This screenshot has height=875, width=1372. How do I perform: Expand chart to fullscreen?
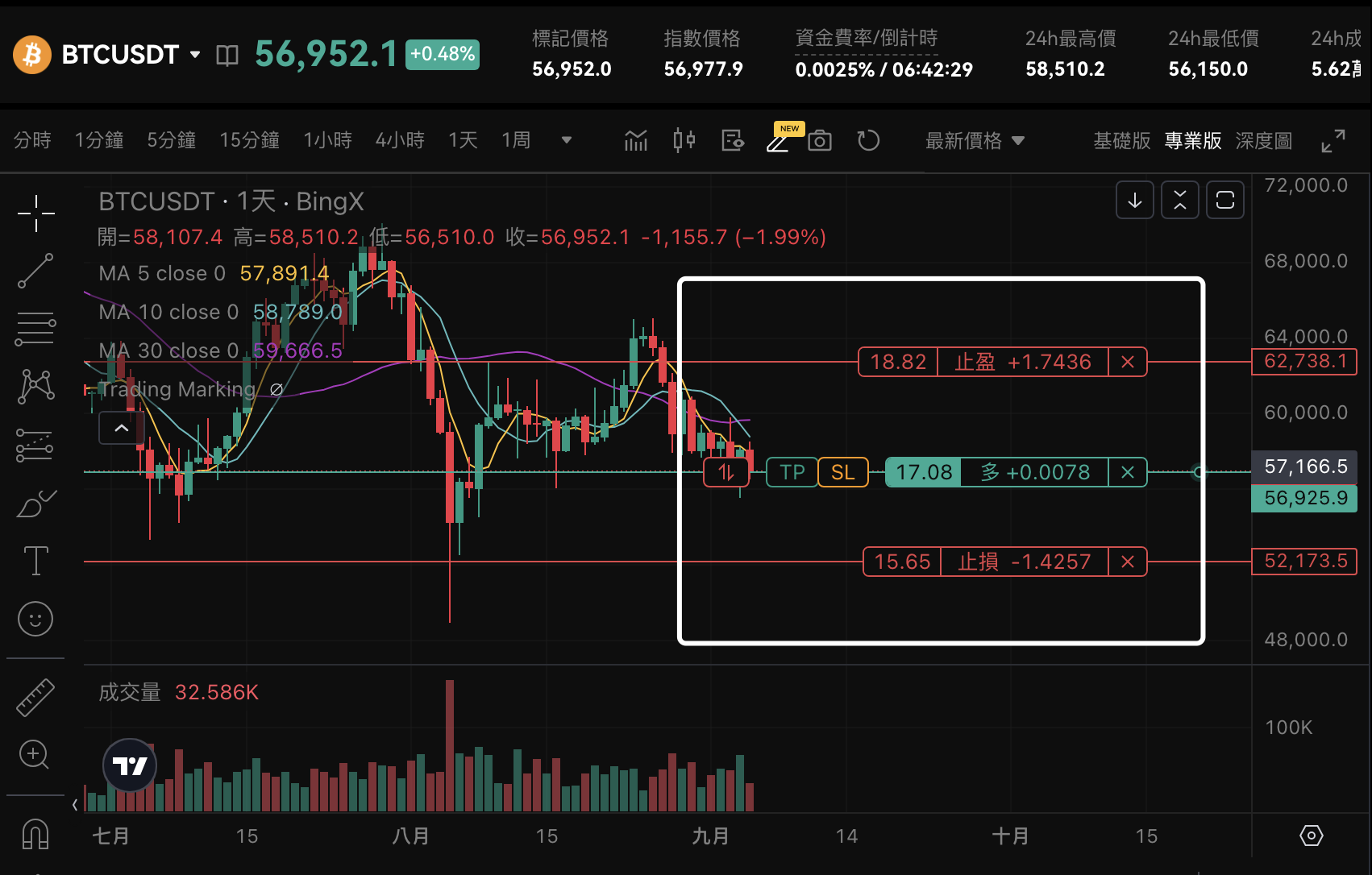coord(1333,141)
